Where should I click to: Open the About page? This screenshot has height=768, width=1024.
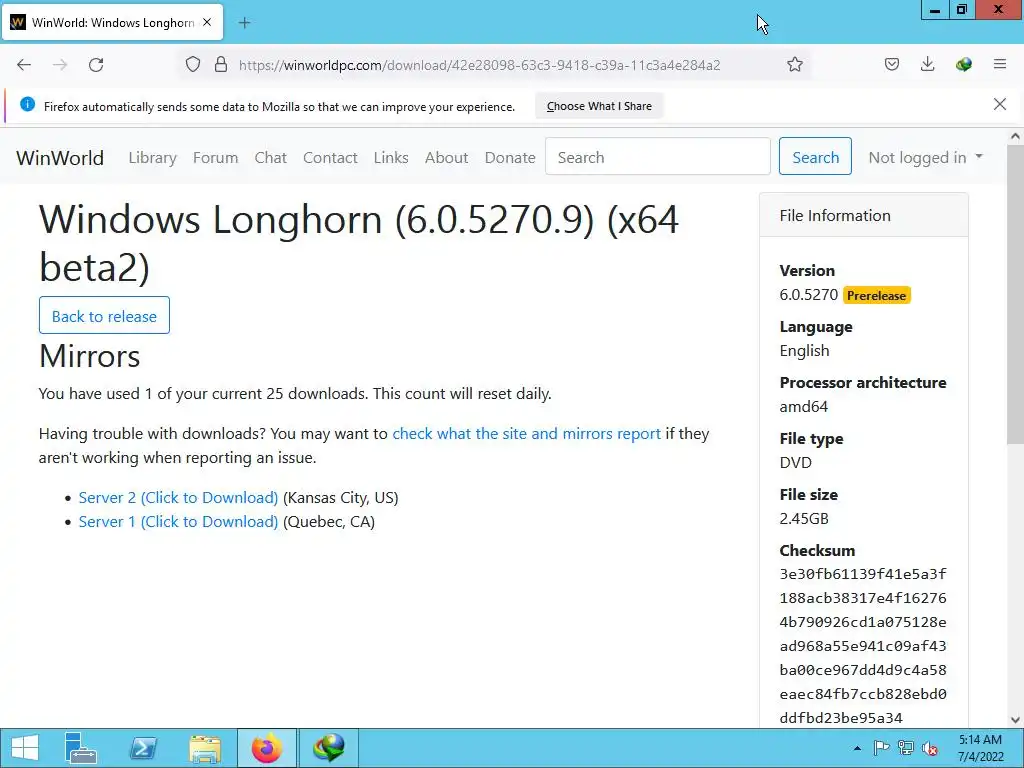447,157
